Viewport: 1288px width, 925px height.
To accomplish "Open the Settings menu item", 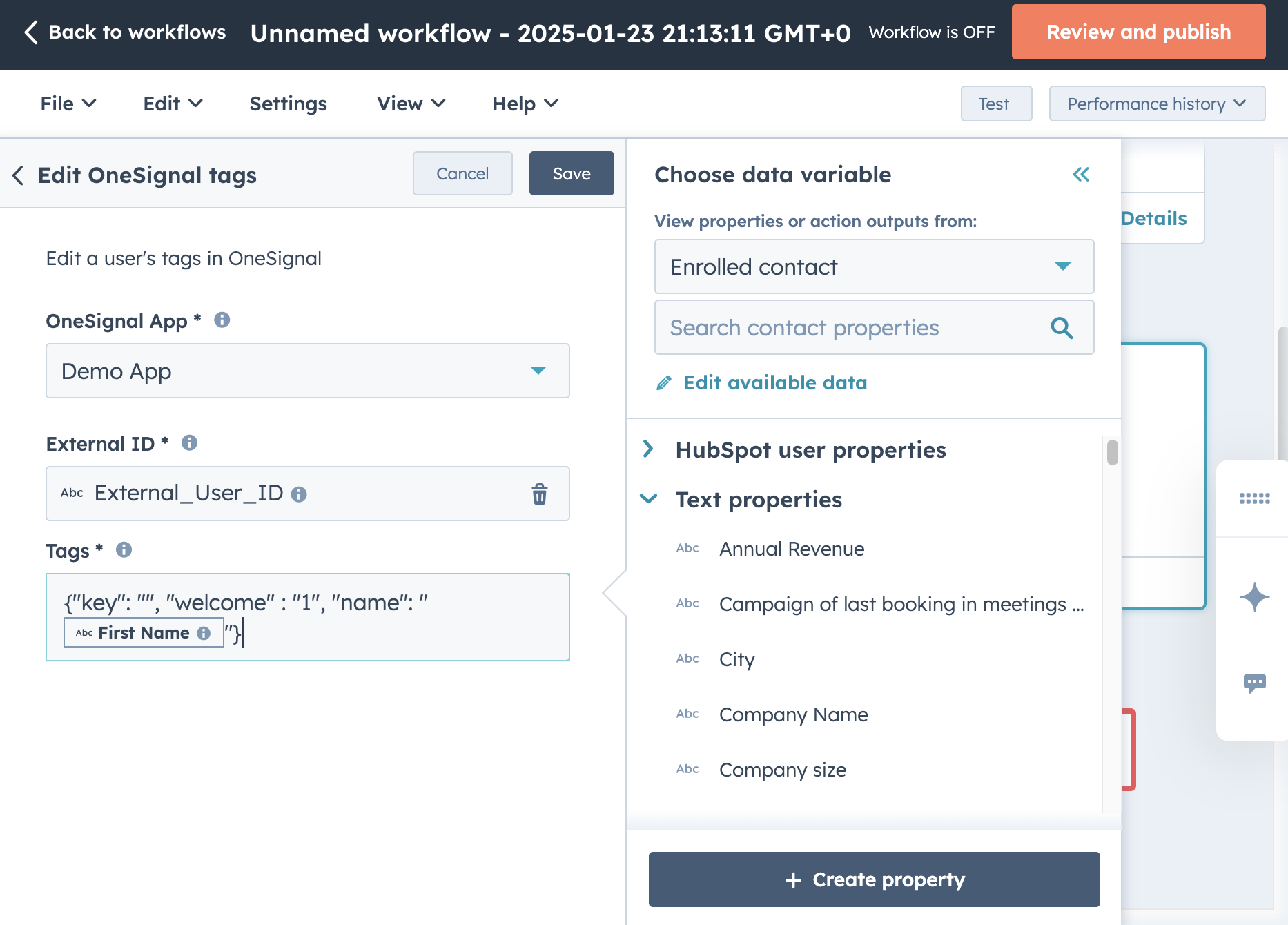I will pos(288,104).
